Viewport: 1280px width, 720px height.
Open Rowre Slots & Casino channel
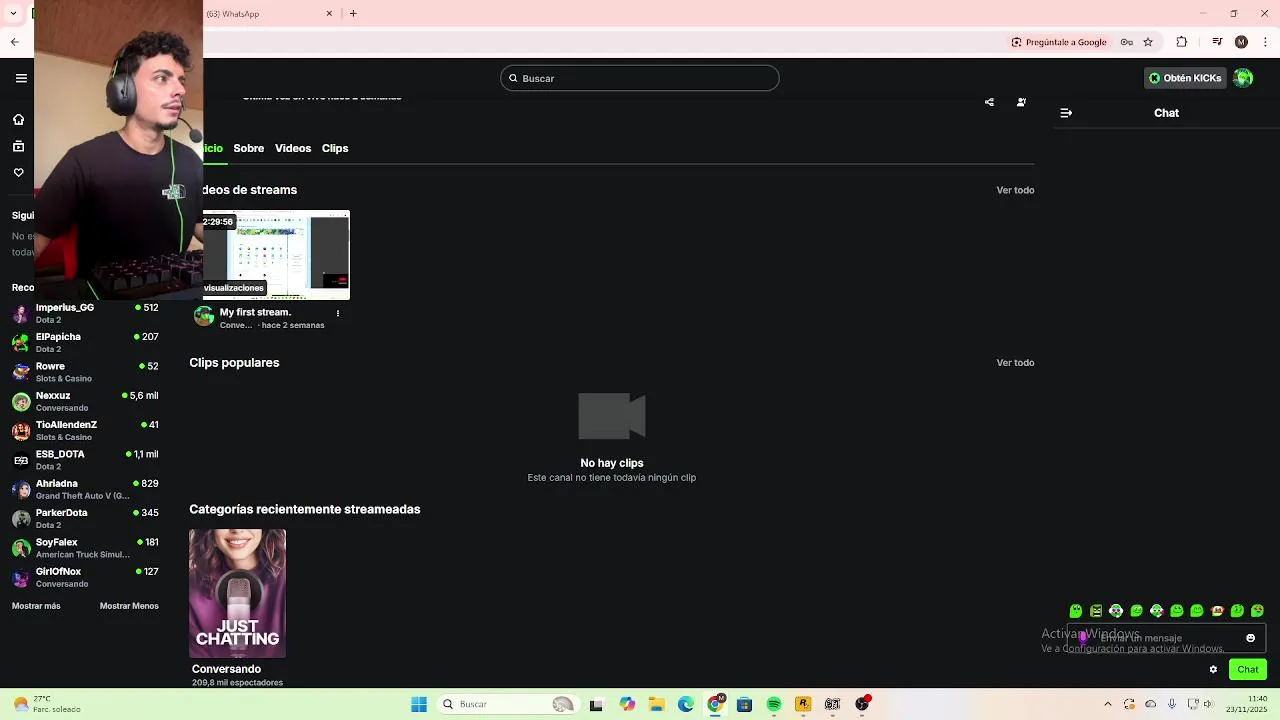(x=85, y=372)
